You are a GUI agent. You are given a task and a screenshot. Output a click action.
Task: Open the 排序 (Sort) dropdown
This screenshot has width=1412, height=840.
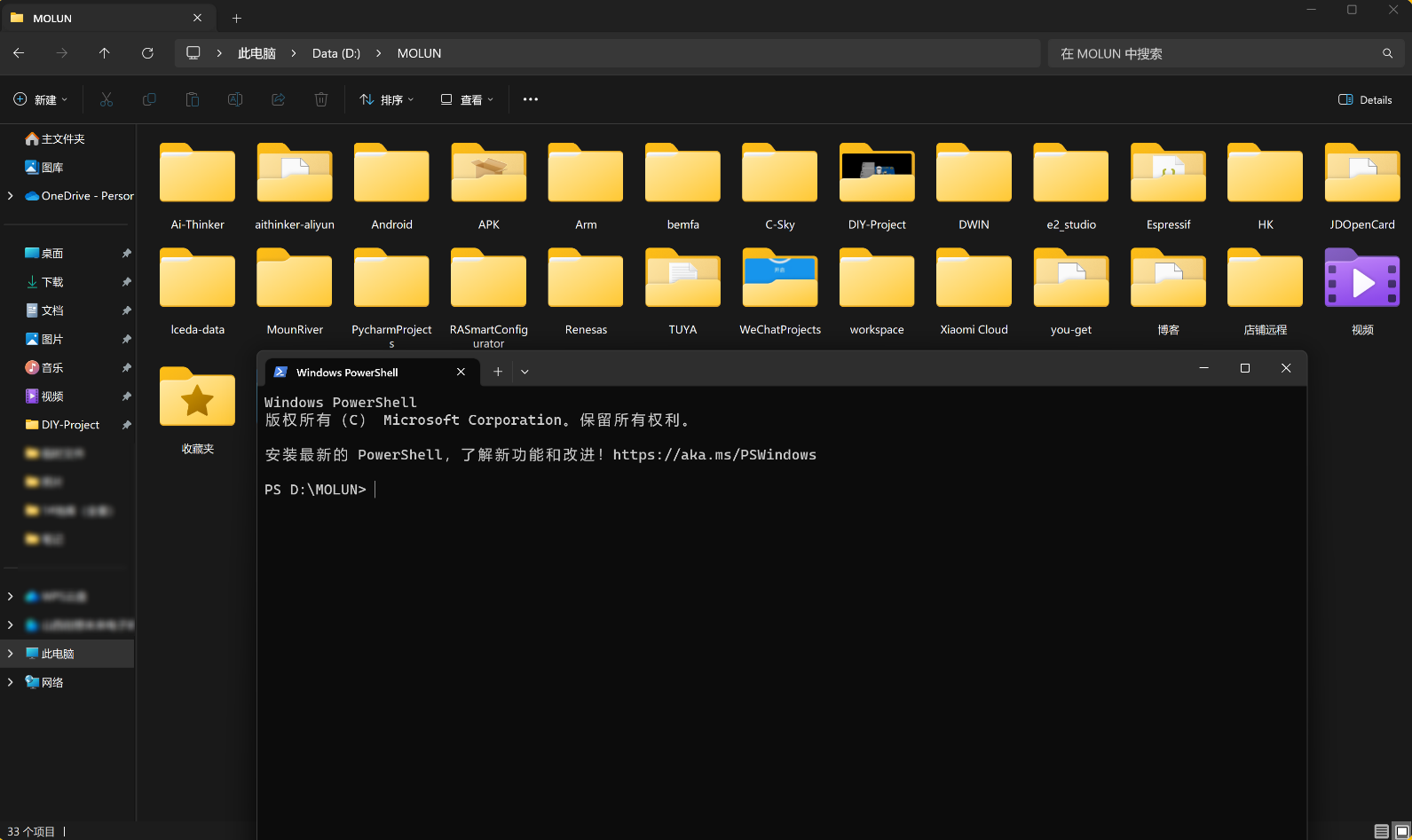387,99
